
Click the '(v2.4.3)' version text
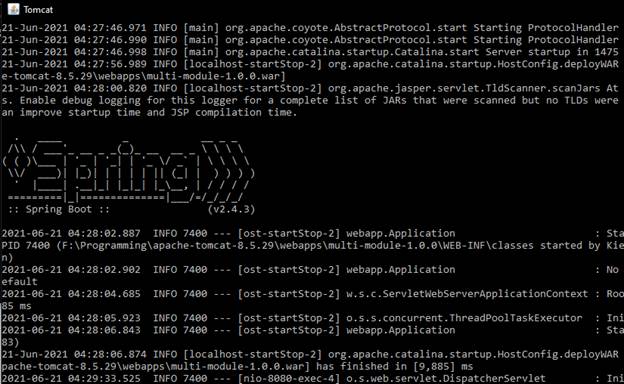231,209
